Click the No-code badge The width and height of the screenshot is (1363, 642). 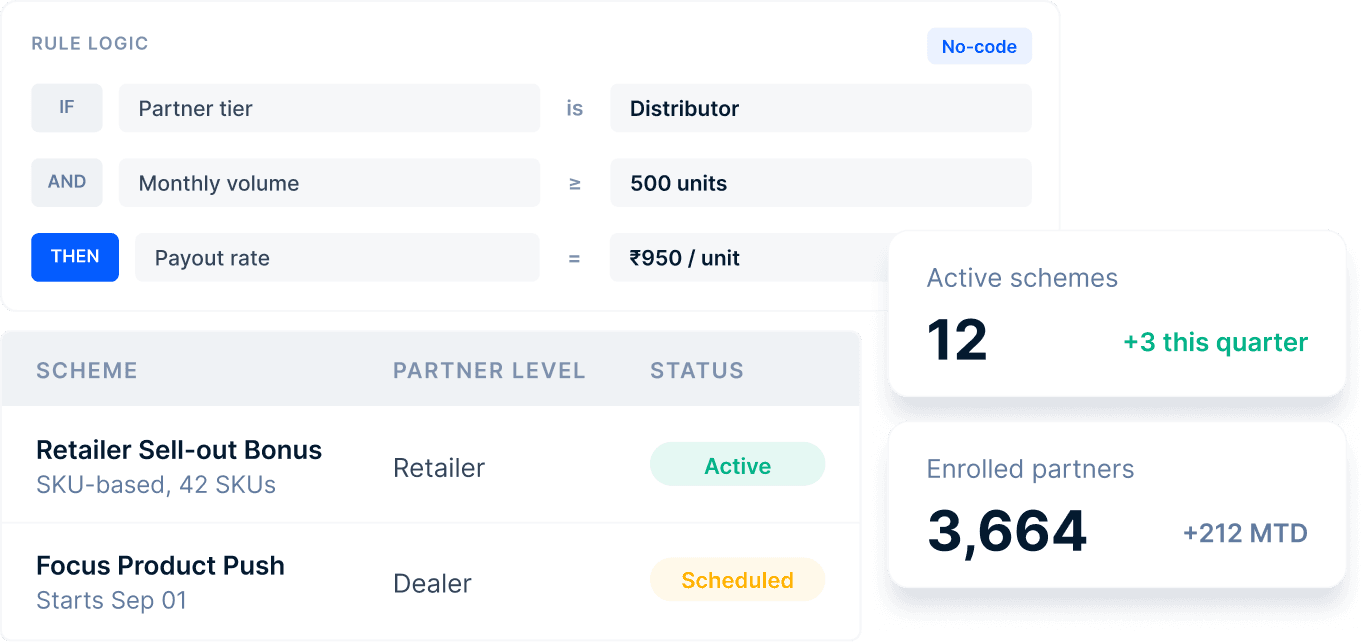tap(979, 47)
